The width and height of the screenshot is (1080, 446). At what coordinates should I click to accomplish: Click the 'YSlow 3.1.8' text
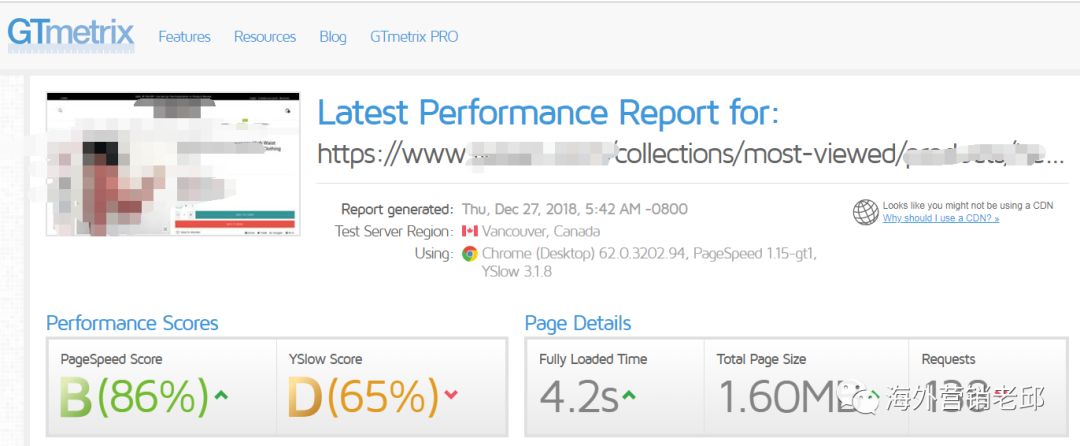[x=517, y=272]
